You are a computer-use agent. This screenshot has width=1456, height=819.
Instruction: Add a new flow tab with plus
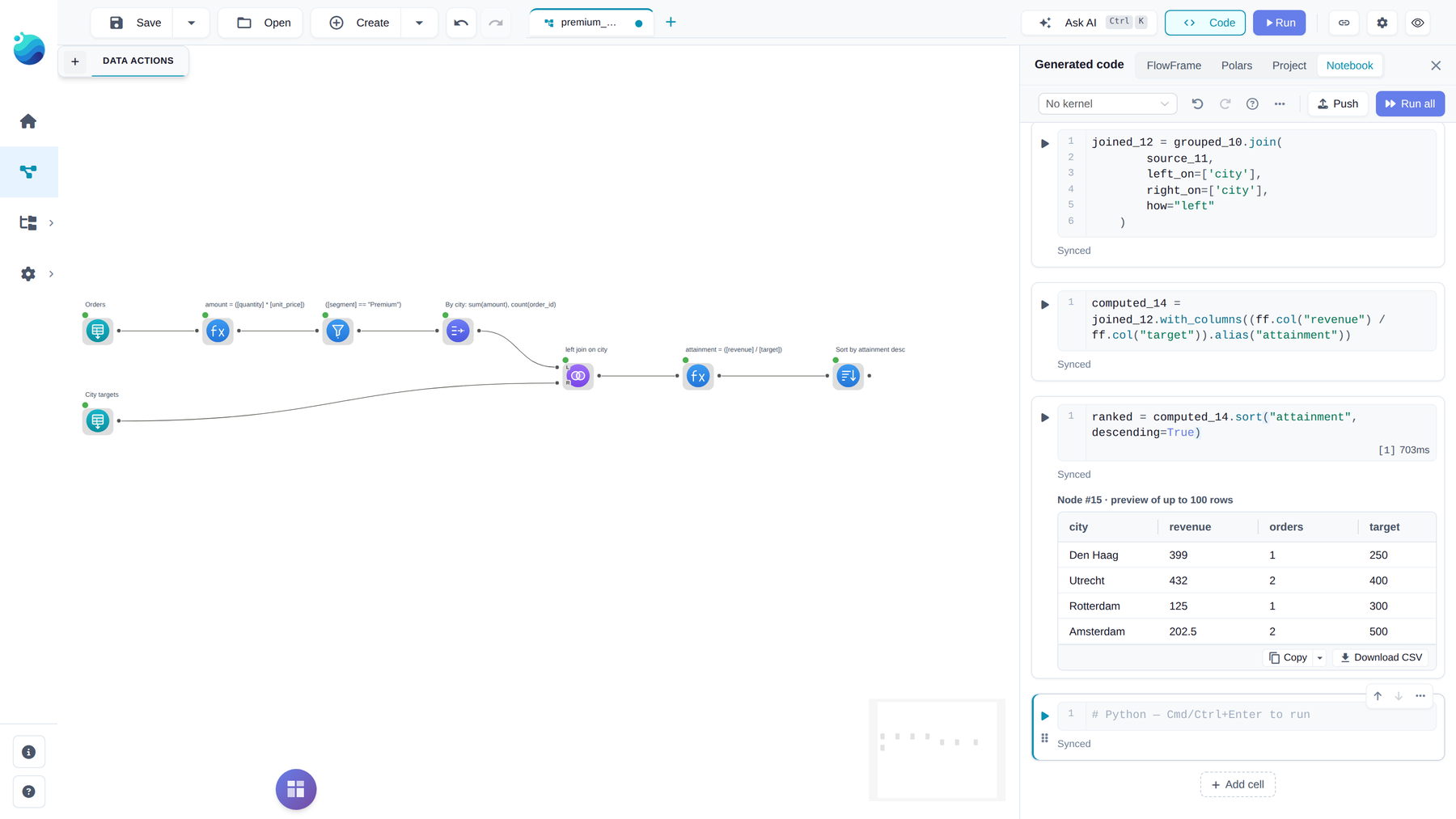671,22
